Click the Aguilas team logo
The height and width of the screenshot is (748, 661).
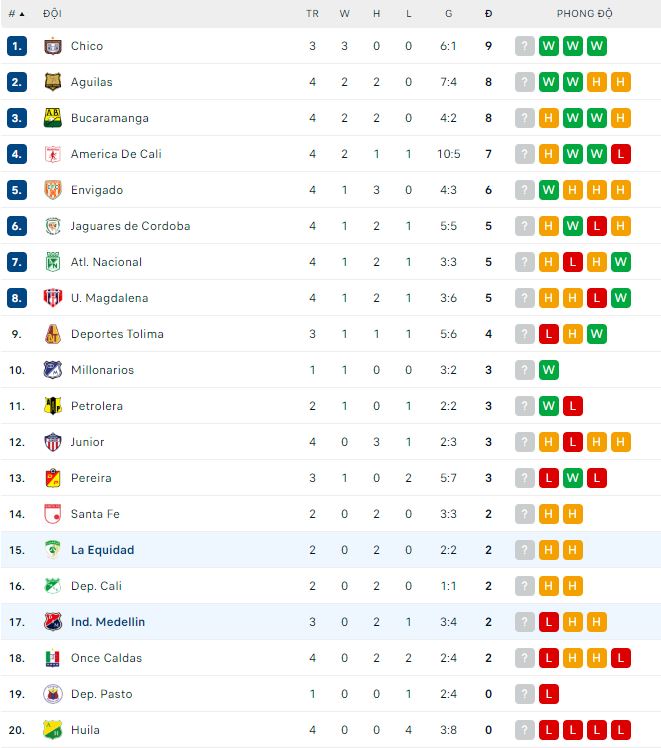[53, 82]
